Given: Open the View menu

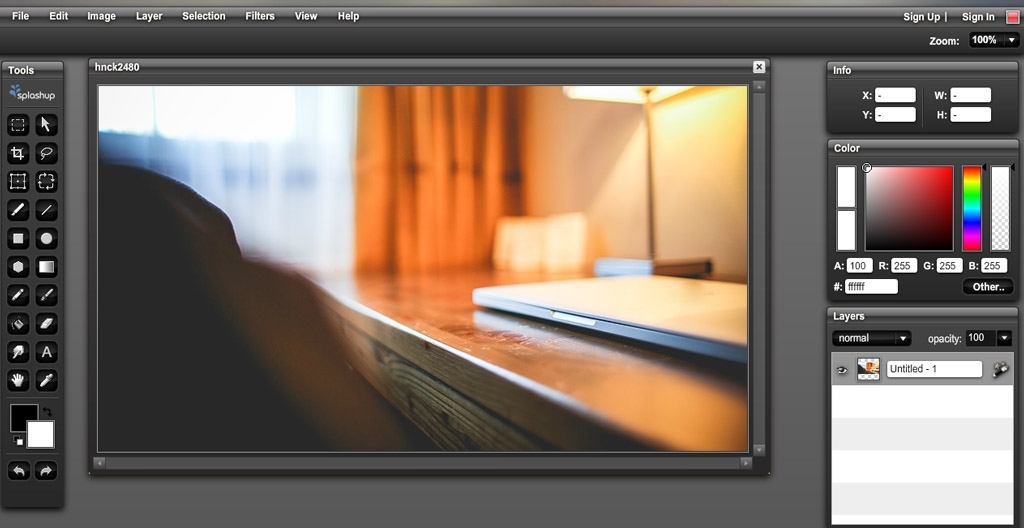Looking at the screenshot, I should pyautogui.click(x=306, y=16).
